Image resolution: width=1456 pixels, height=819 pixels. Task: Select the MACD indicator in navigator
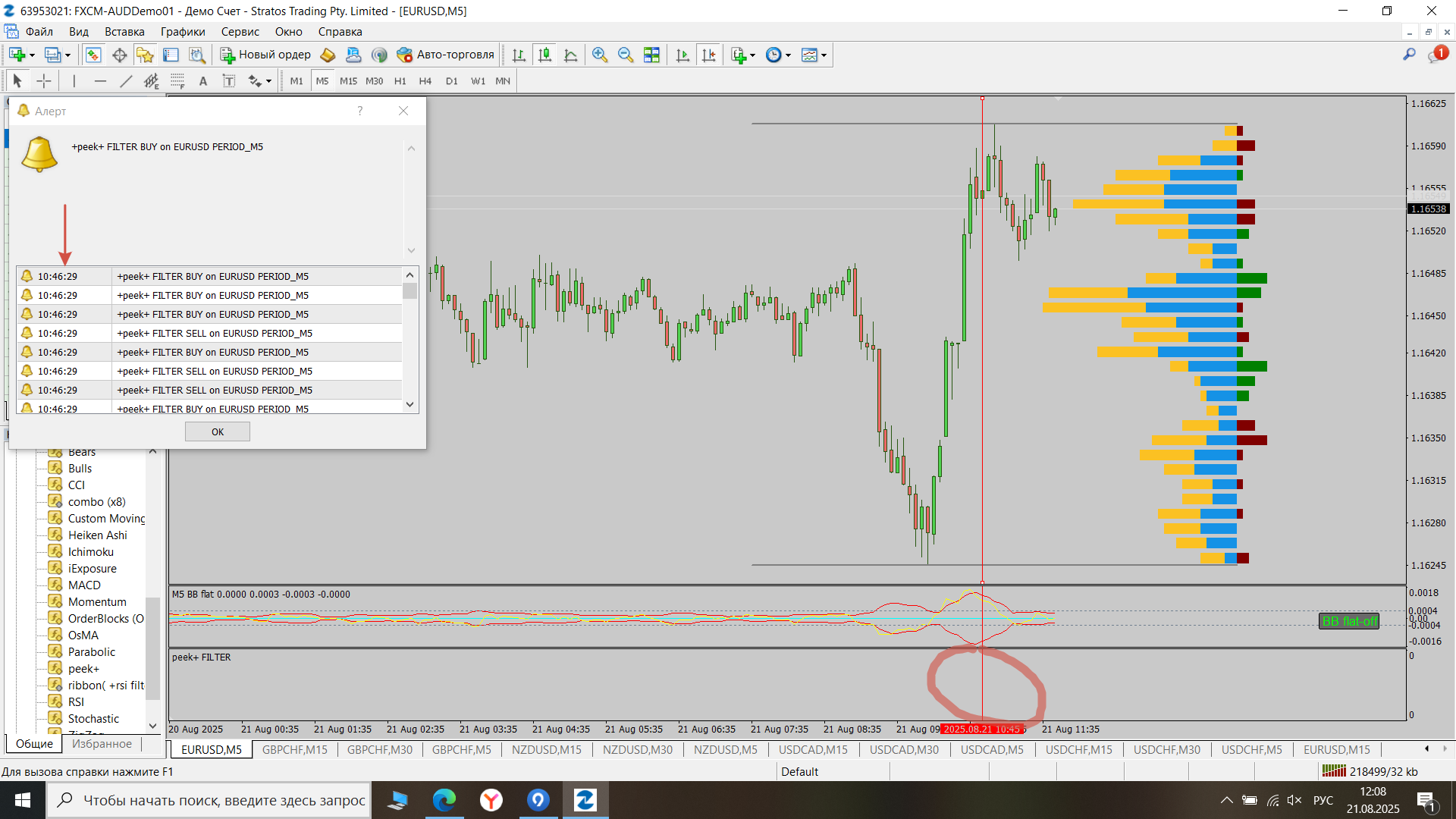pos(84,585)
